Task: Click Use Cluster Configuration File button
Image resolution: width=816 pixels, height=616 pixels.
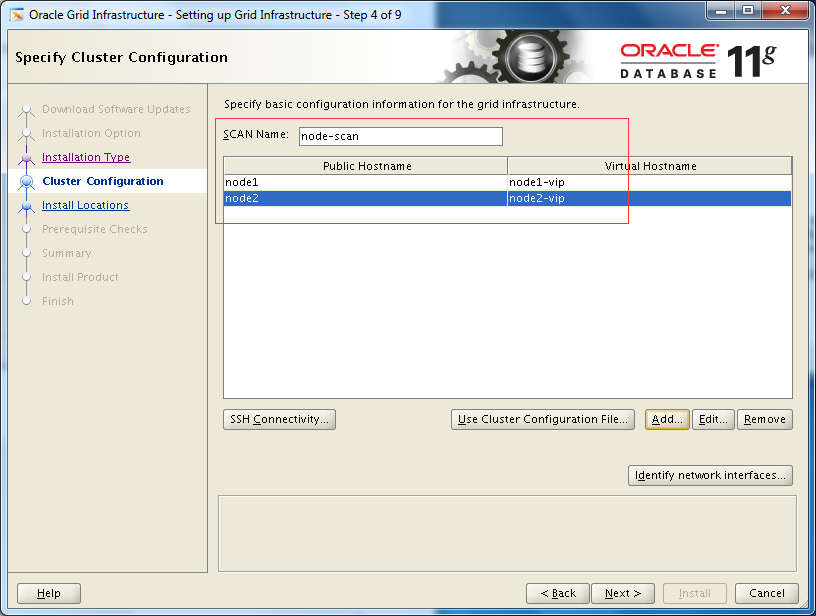Action: (x=543, y=419)
